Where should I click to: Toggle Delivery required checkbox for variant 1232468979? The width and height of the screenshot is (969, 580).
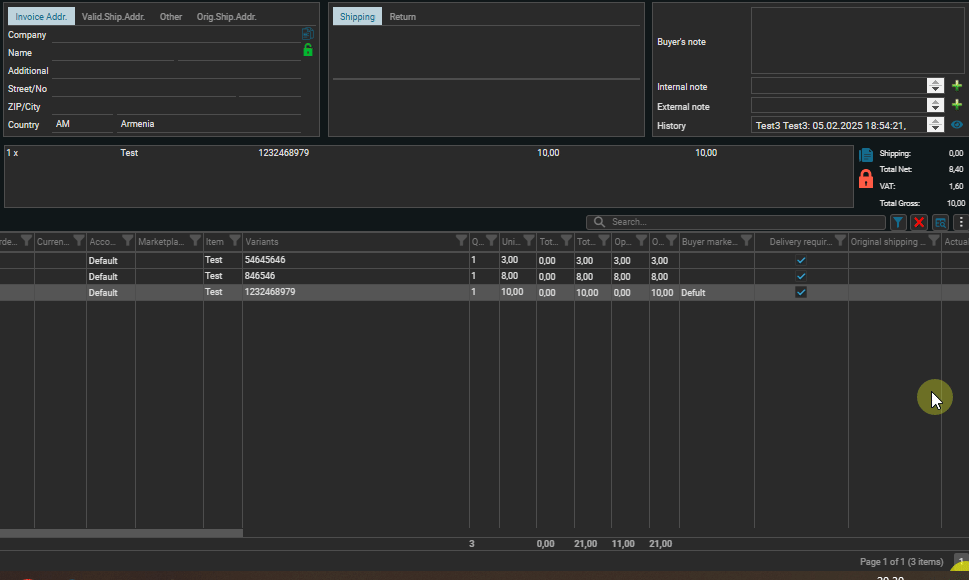[801, 293]
